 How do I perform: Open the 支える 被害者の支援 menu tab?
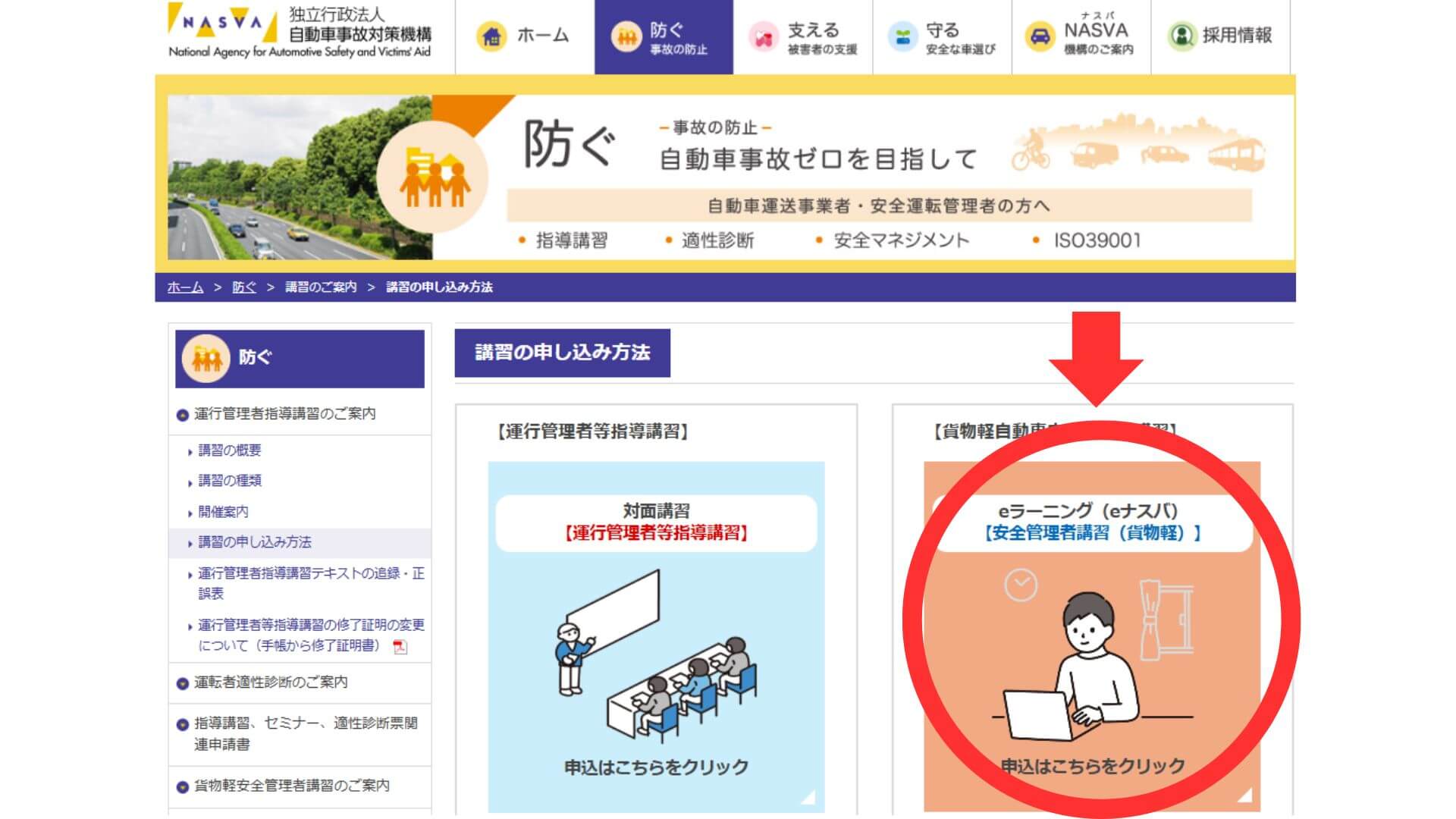(803, 36)
